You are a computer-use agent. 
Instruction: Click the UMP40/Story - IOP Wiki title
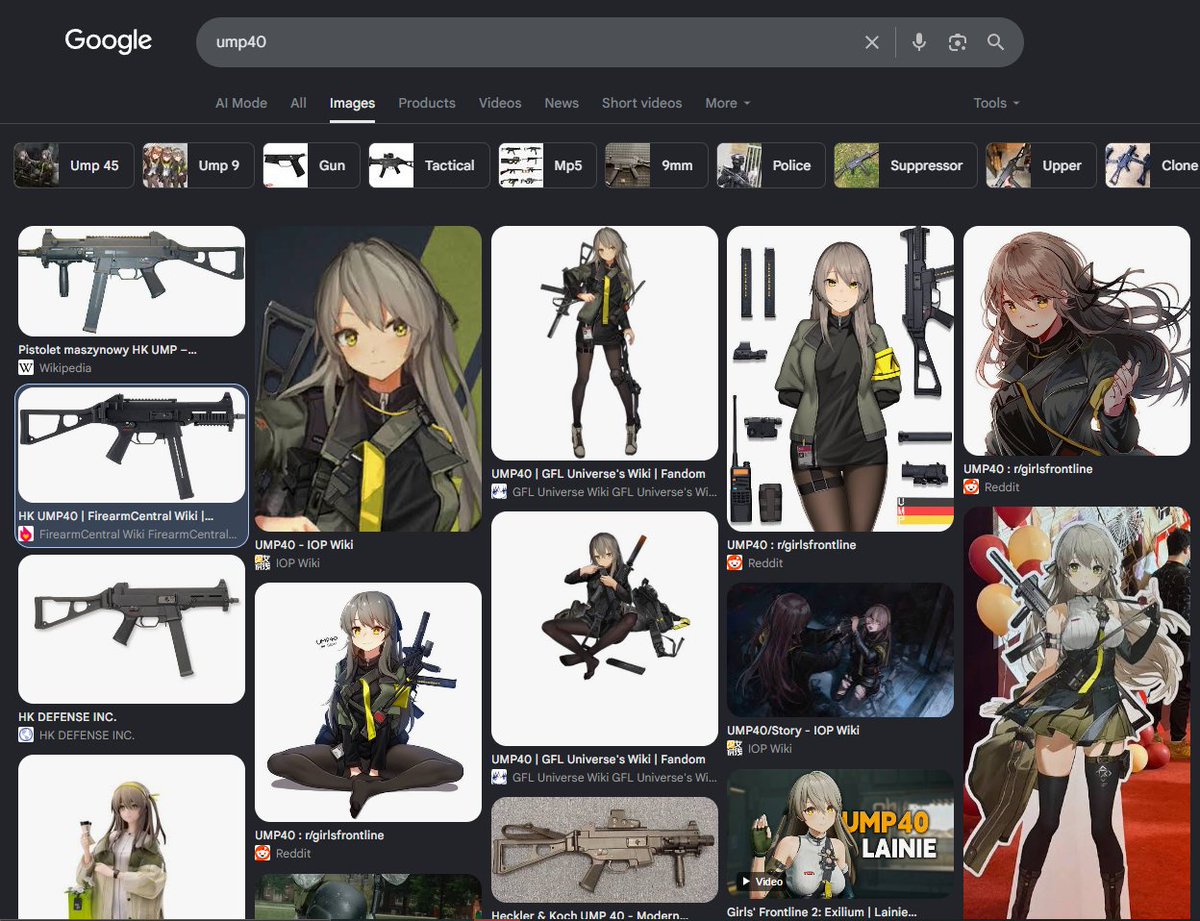pyautogui.click(x=793, y=730)
